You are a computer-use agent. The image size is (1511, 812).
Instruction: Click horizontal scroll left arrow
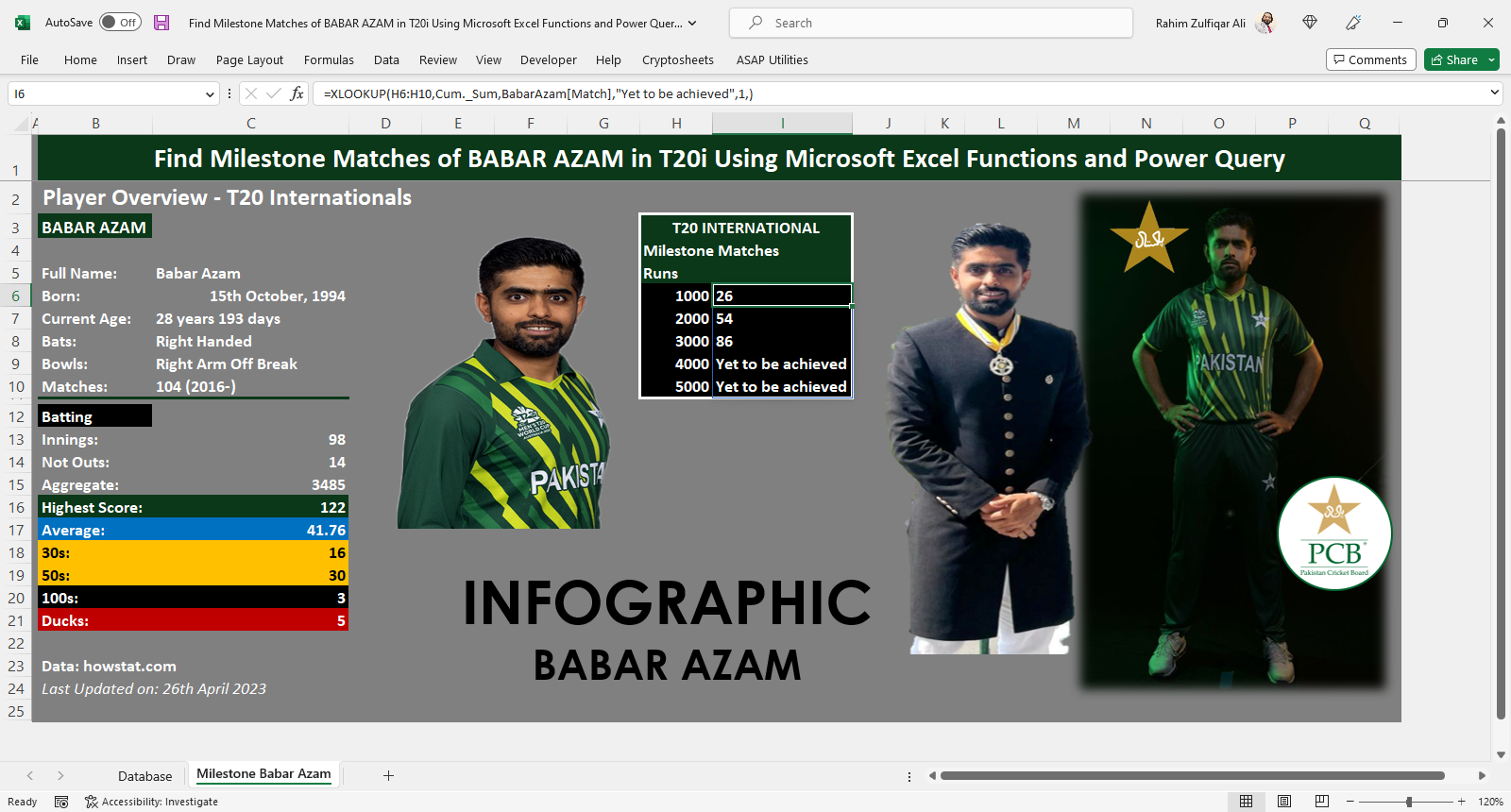click(x=932, y=775)
